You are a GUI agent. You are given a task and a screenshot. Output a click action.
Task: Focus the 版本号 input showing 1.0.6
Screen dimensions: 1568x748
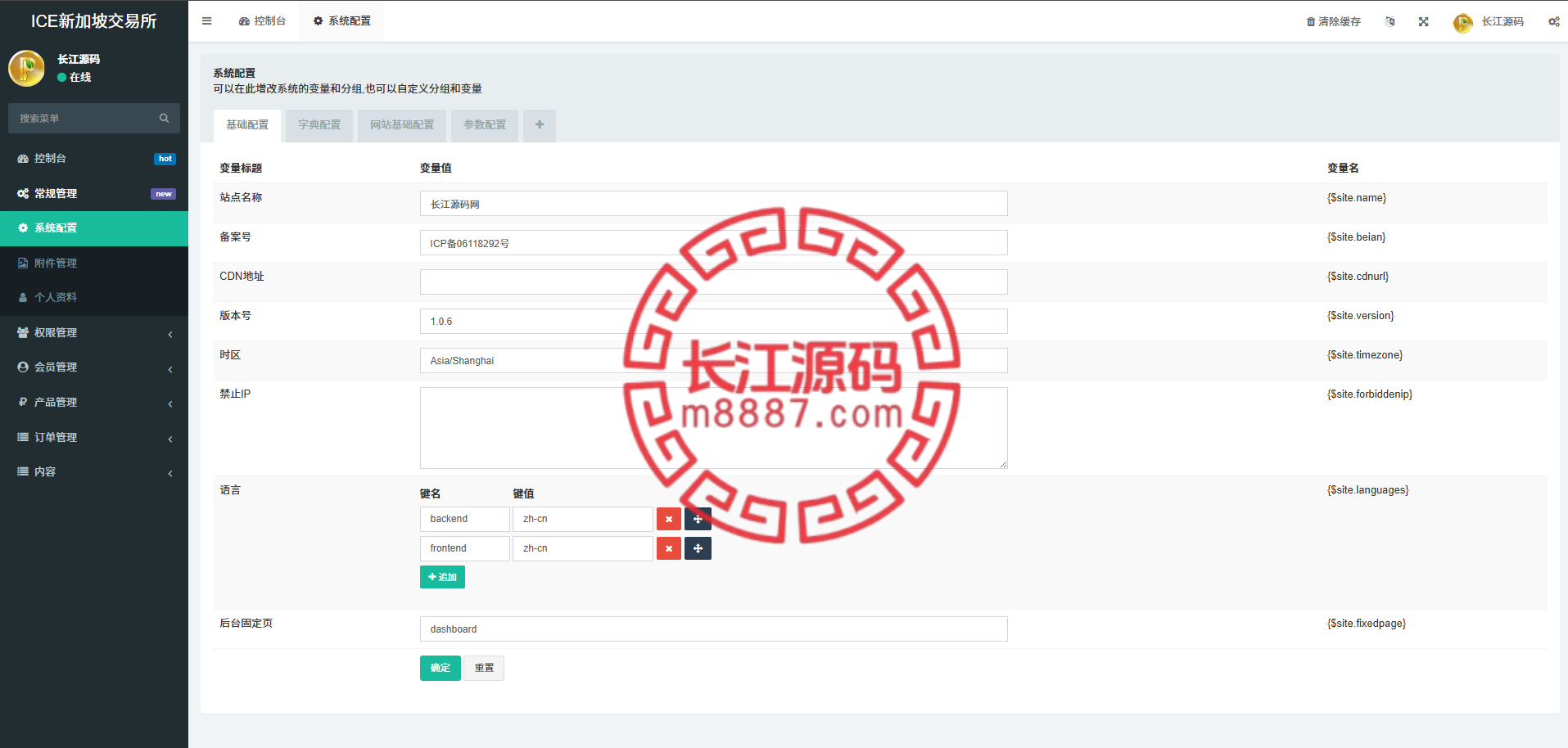click(x=714, y=322)
